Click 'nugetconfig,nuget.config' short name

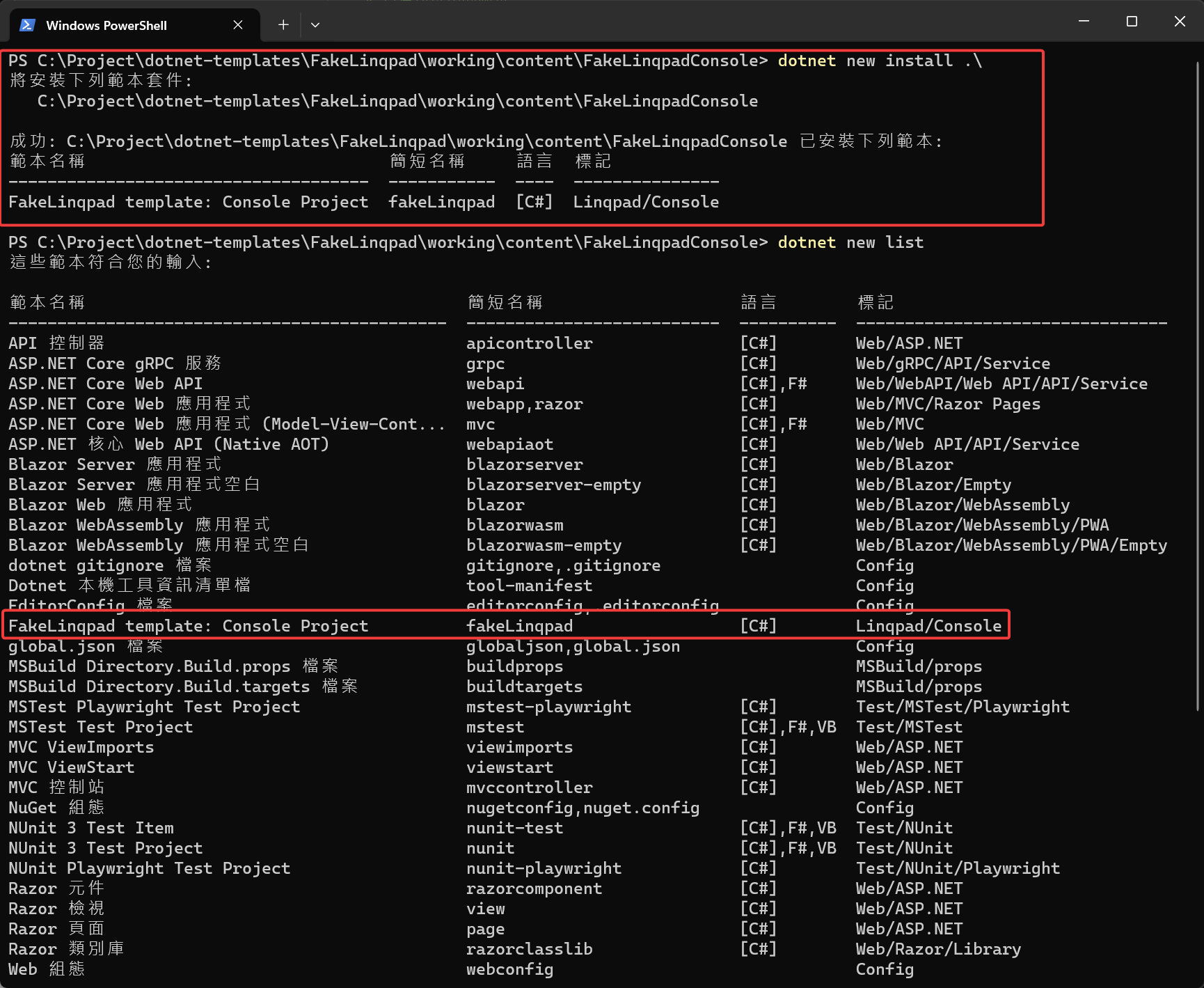583,808
